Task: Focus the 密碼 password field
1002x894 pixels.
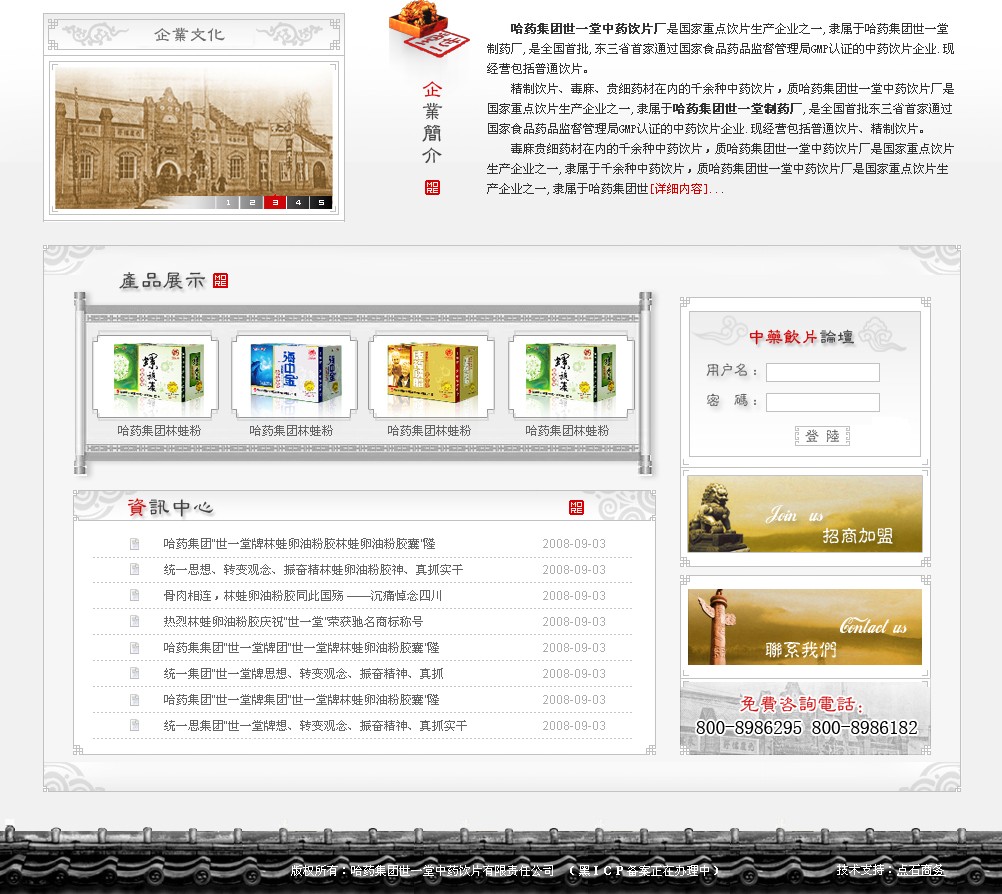Action: tap(822, 402)
